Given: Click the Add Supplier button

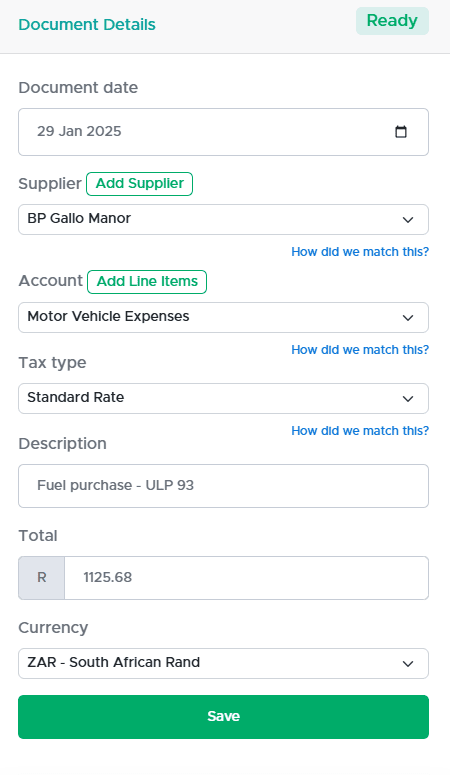Looking at the screenshot, I should point(139,184).
